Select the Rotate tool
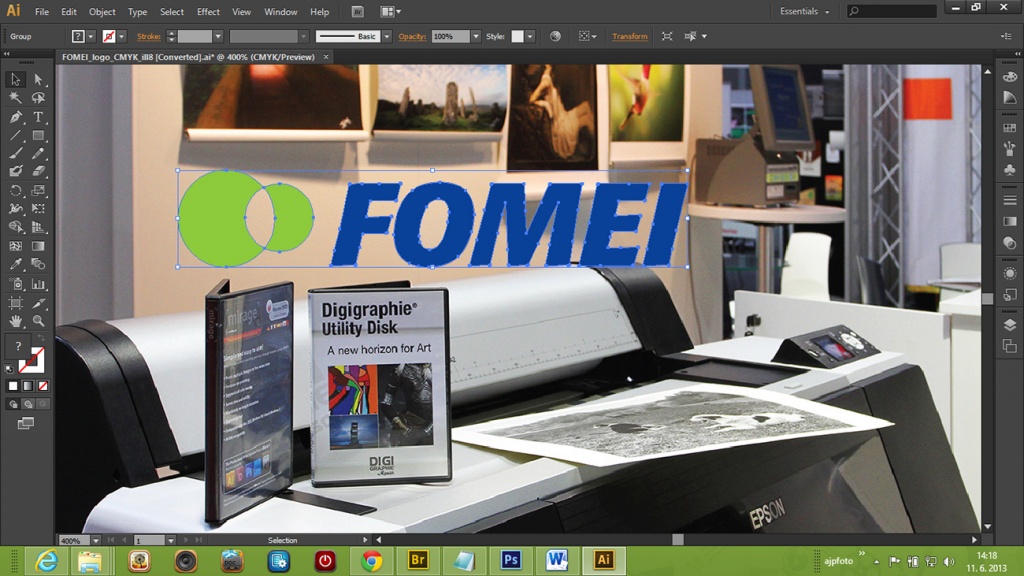This screenshot has height=576, width=1024. click(16, 191)
